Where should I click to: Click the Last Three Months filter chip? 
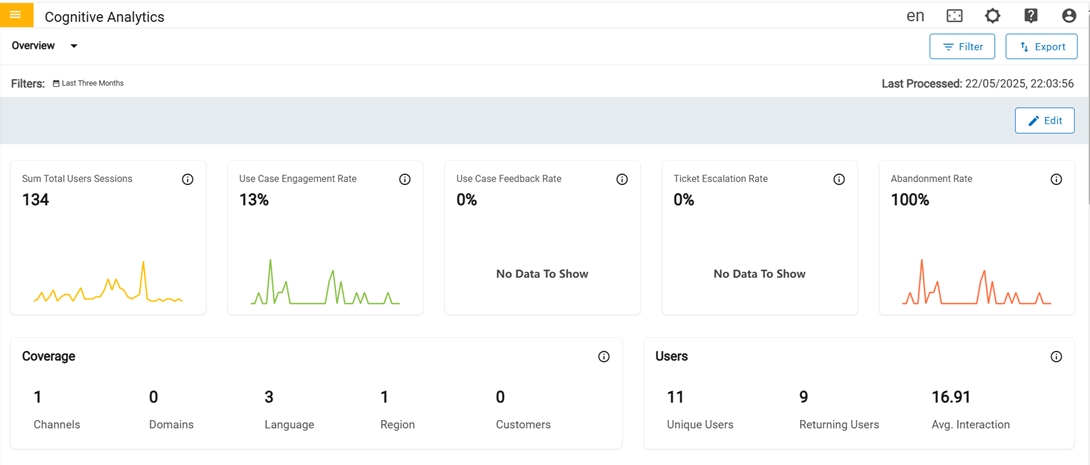point(89,84)
